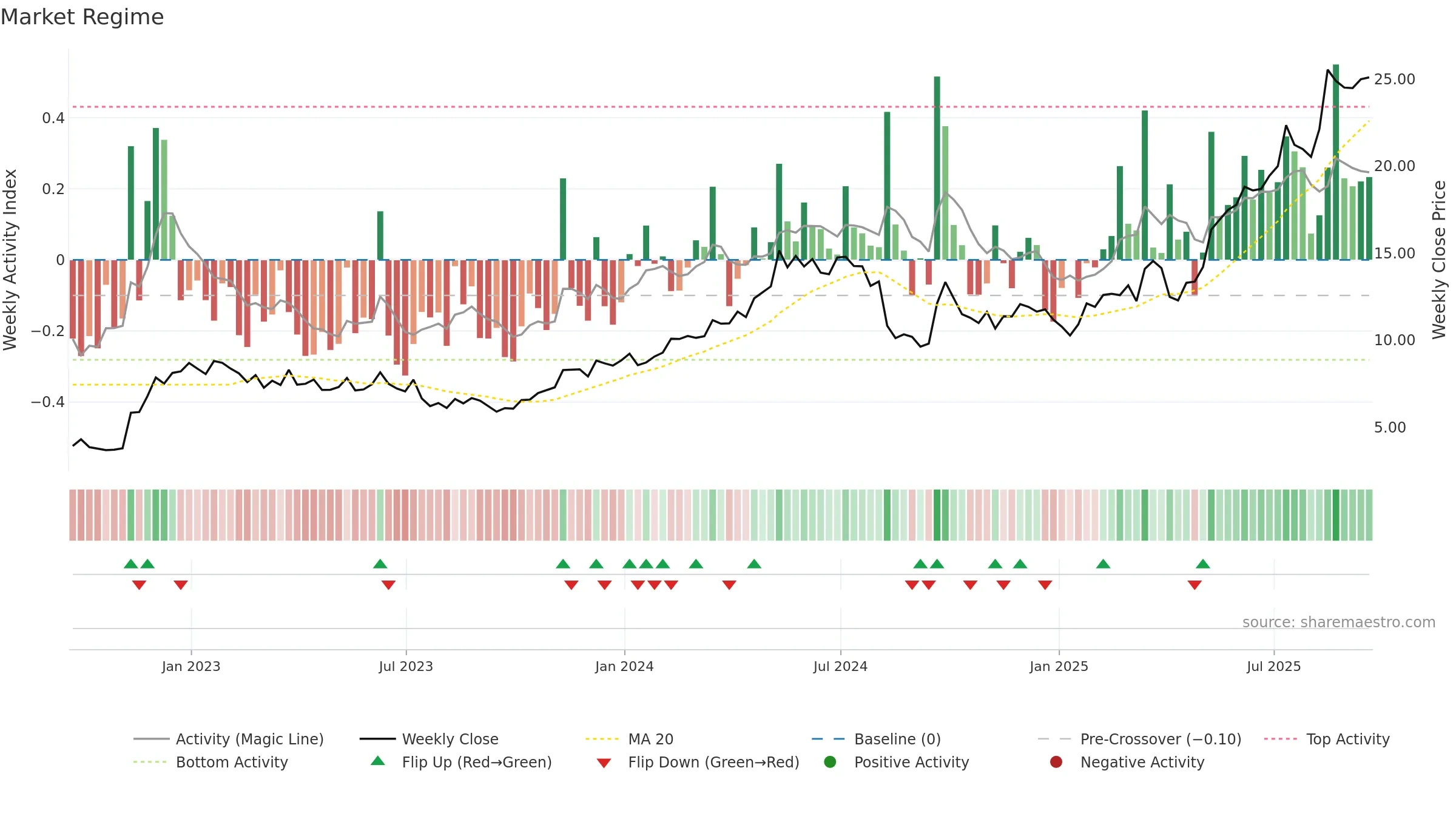
Task: Click the 15.00 price axis tick
Action: click(x=1394, y=254)
